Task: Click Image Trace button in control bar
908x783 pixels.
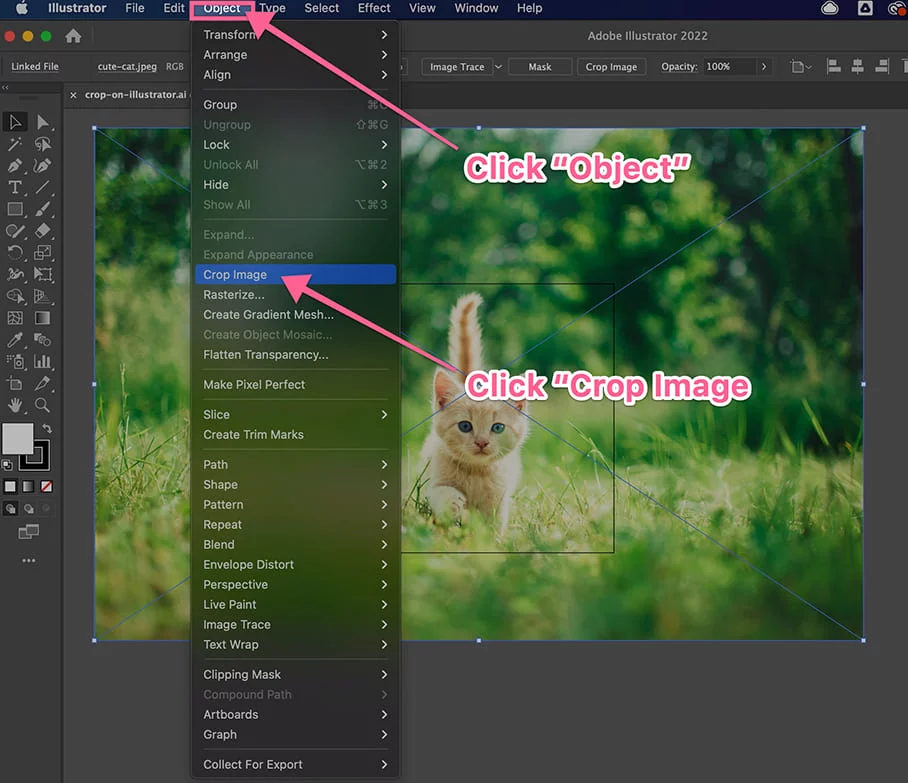Action: tap(457, 67)
